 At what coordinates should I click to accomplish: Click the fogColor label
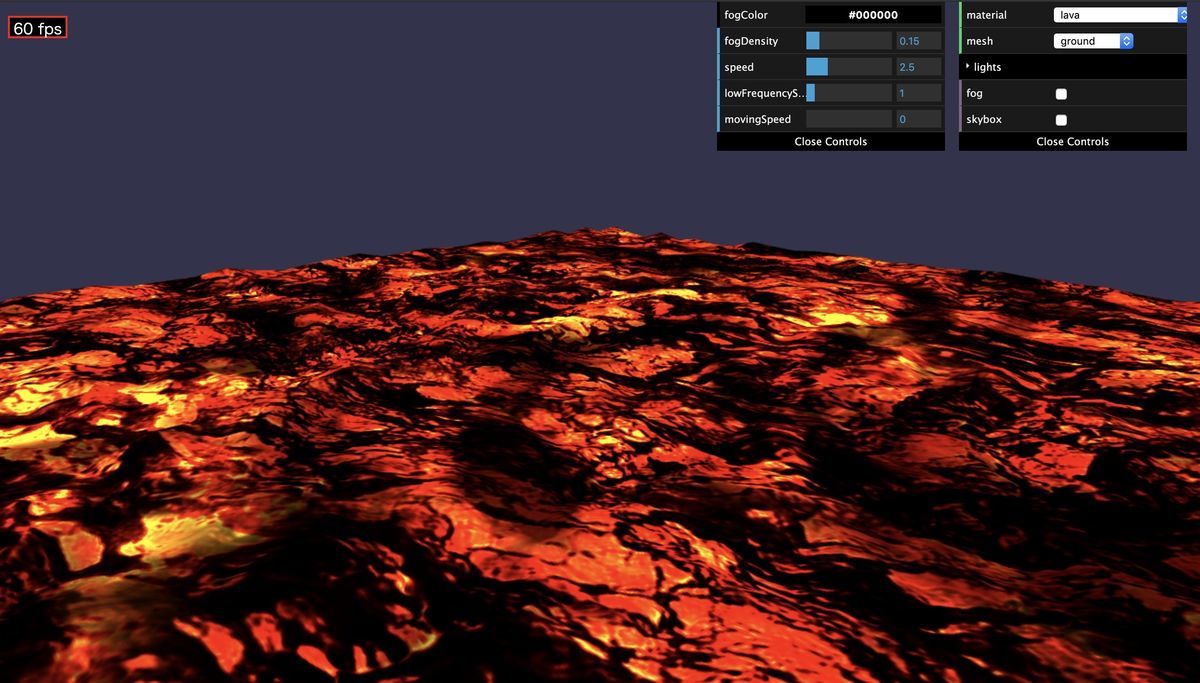pyautogui.click(x=746, y=15)
